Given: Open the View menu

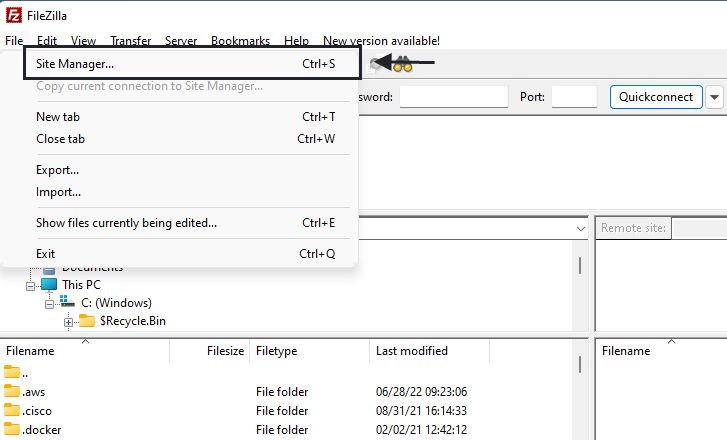Looking at the screenshot, I should click(83, 41).
